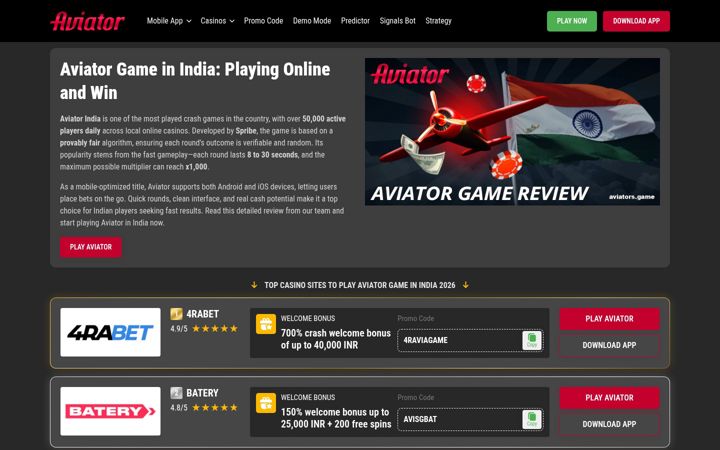Click the 4.9/5 rating value
720x450 pixels.
179,329
